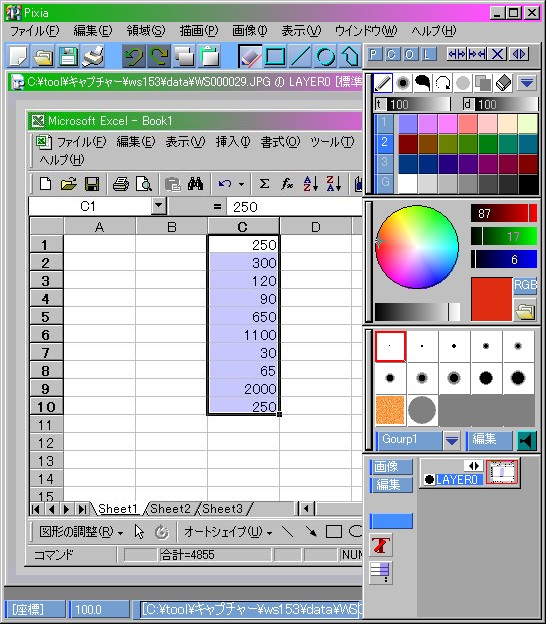Open the ファイル(F) menu in Pixia
The image size is (546, 624).
click(x=34, y=31)
